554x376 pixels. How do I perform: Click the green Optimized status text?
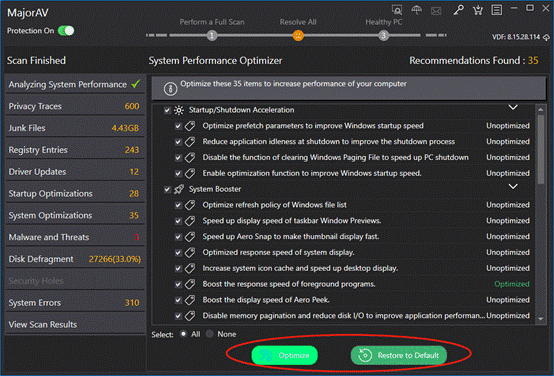click(512, 284)
